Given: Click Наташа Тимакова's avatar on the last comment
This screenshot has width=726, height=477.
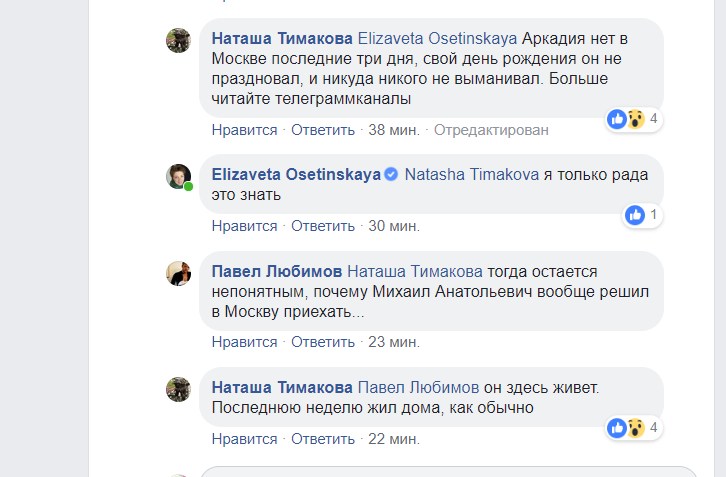Looking at the screenshot, I should [x=178, y=389].
